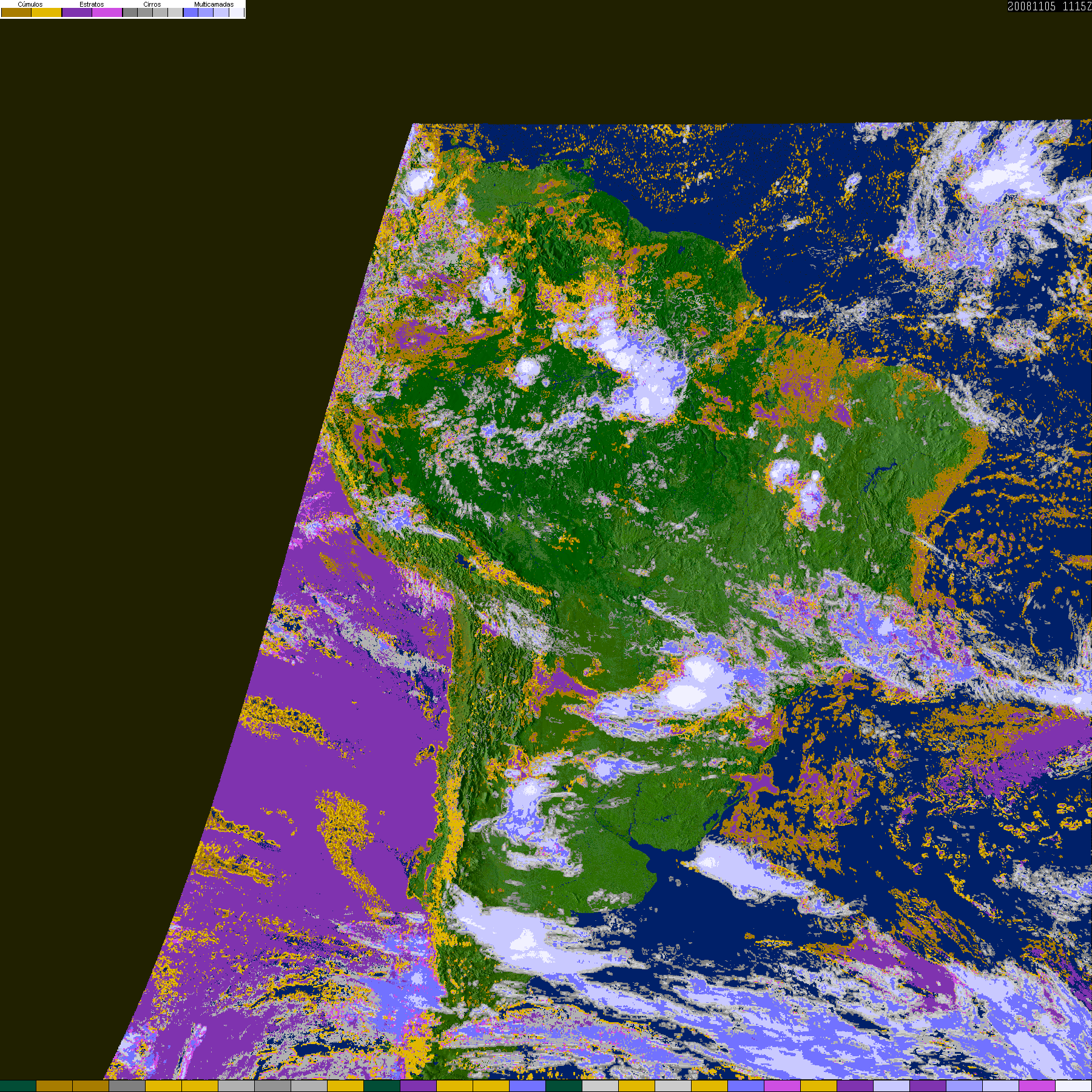Click the 20081105 1115Z timestamp
This screenshot has height=1092, width=1092.
click(1050, 6)
